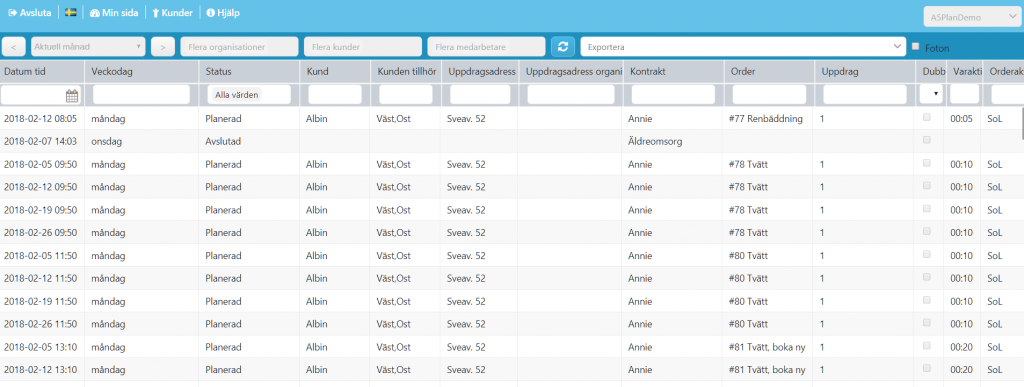Toggle the Foton checkbox
The height and width of the screenshot is (387, 1024).
916,46
